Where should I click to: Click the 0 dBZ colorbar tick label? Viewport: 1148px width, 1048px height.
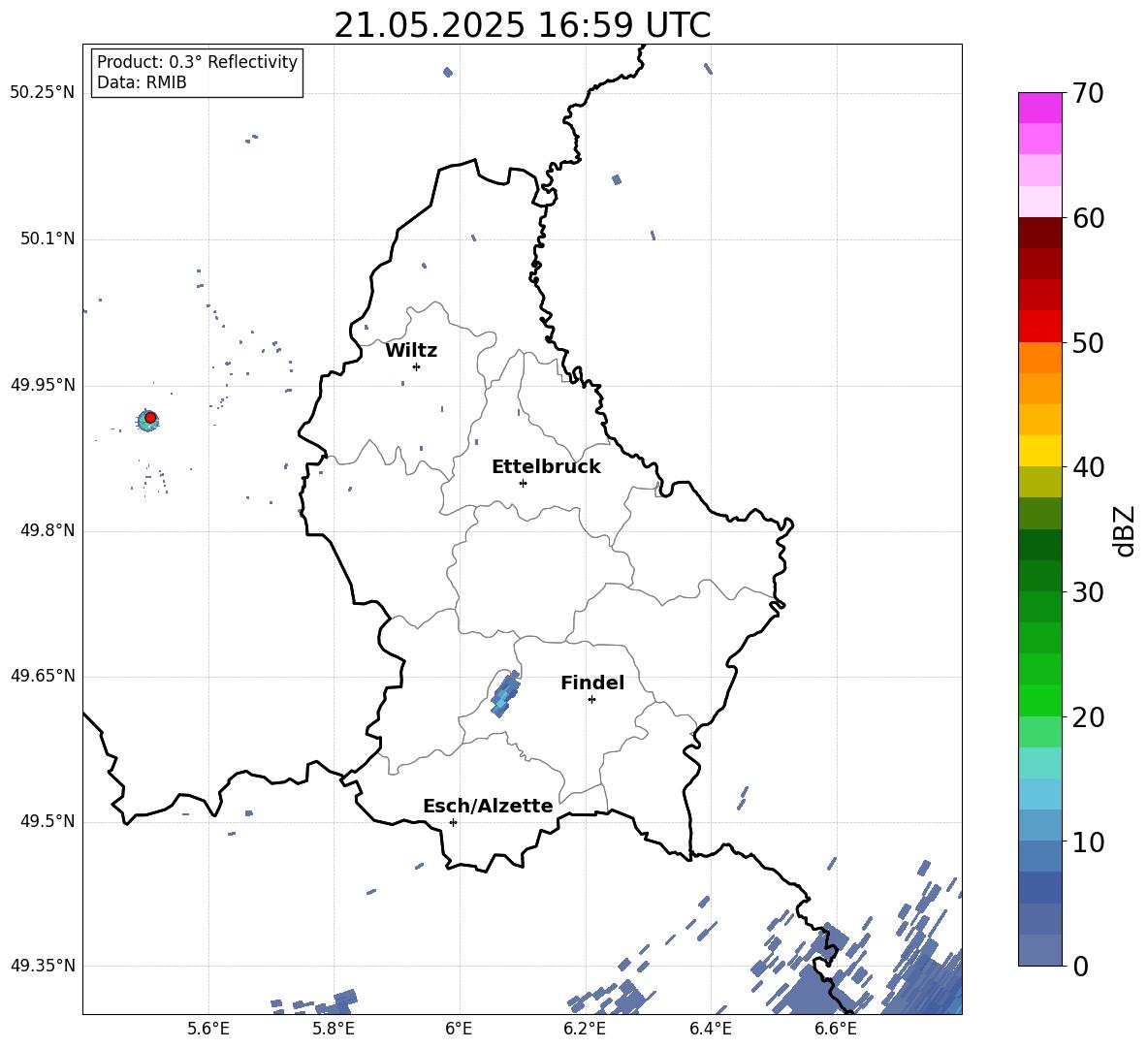1080,966
